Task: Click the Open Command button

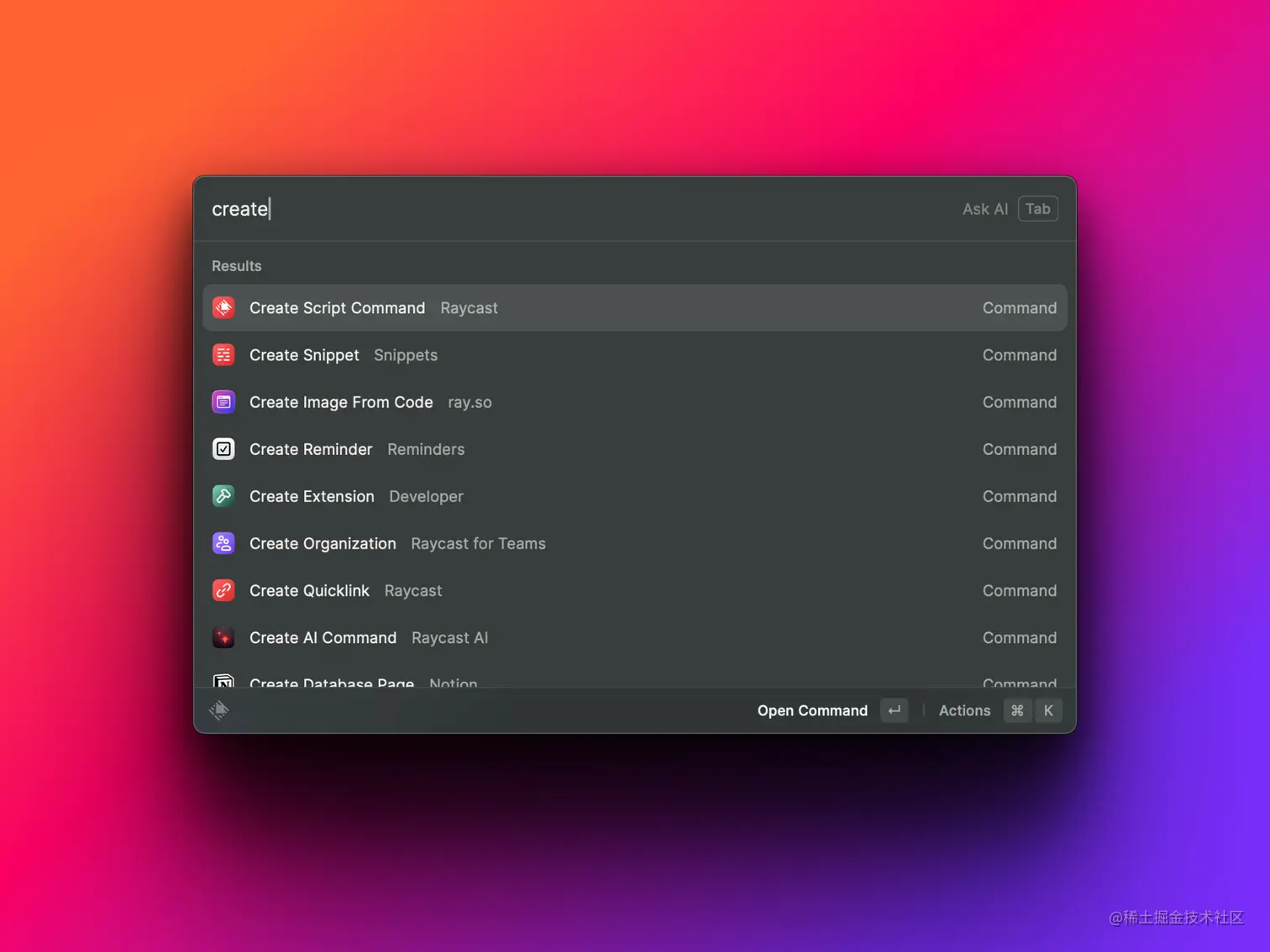Action: 812,710
